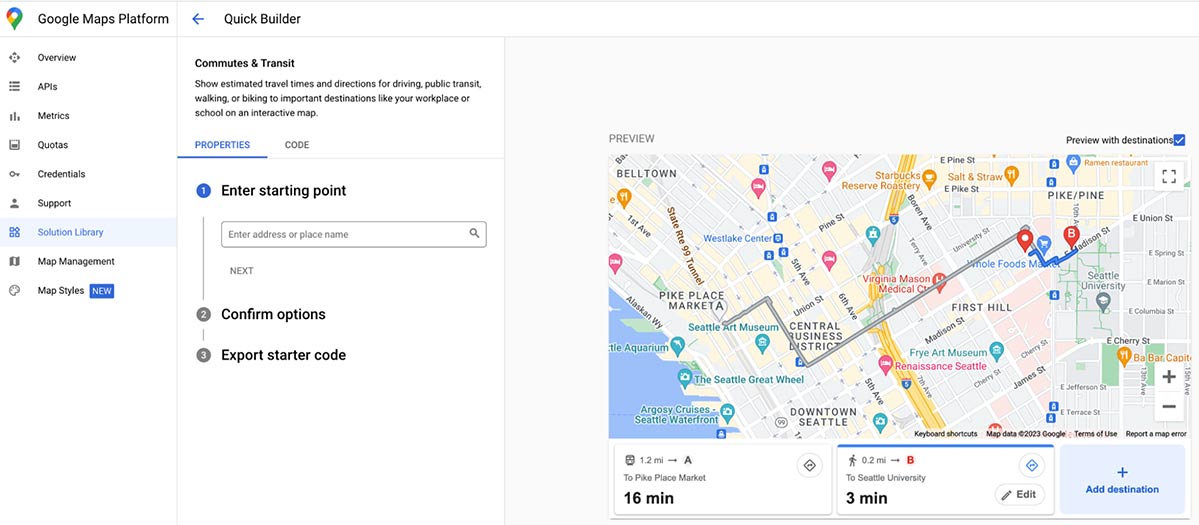Click the Virginia Mason Medical pin
This screenshot has width=1199, height=525.
pos(940,284)
